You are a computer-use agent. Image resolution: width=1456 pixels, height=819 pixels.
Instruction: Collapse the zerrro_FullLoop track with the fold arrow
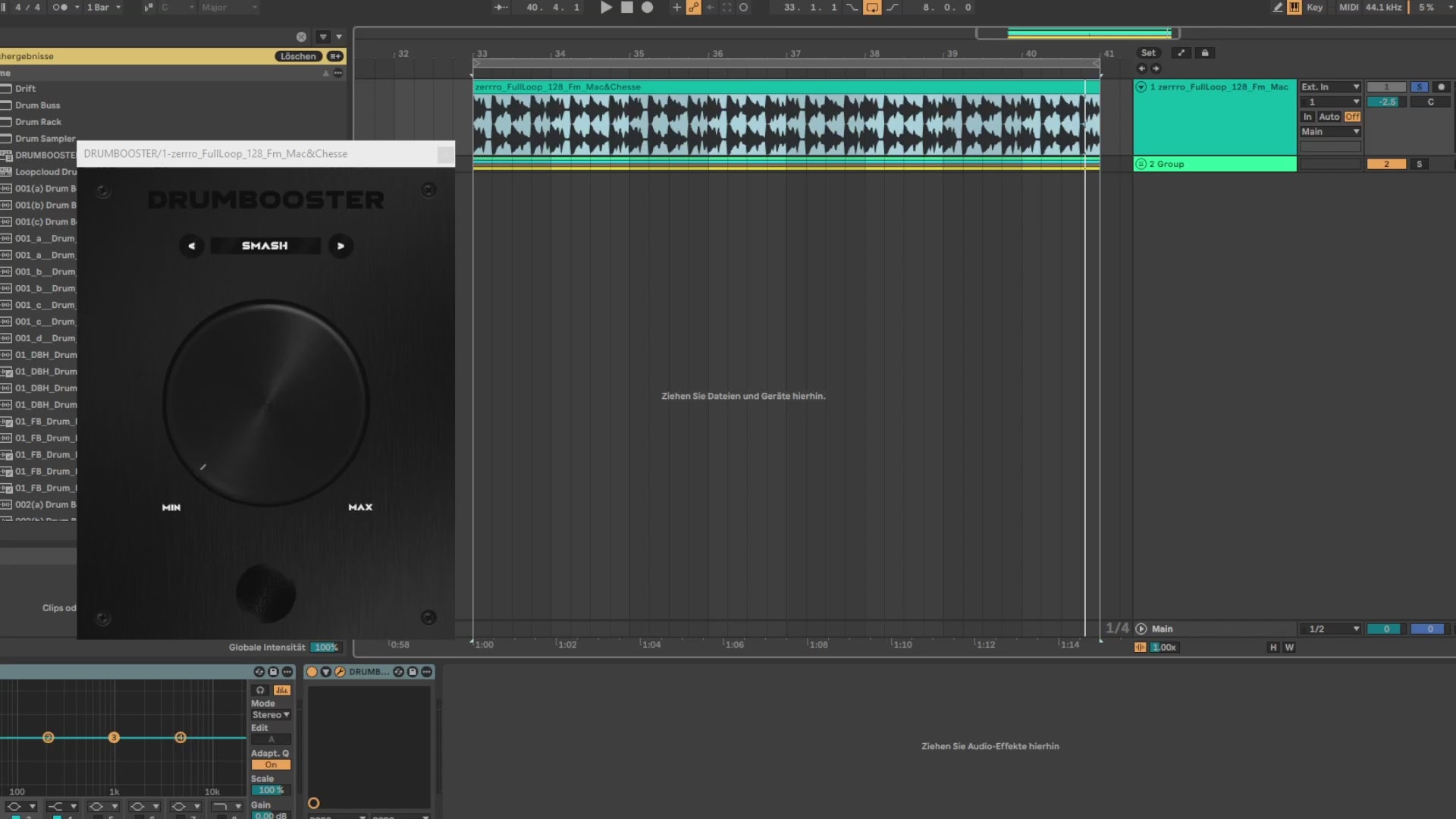click(x=1141, y=87)
